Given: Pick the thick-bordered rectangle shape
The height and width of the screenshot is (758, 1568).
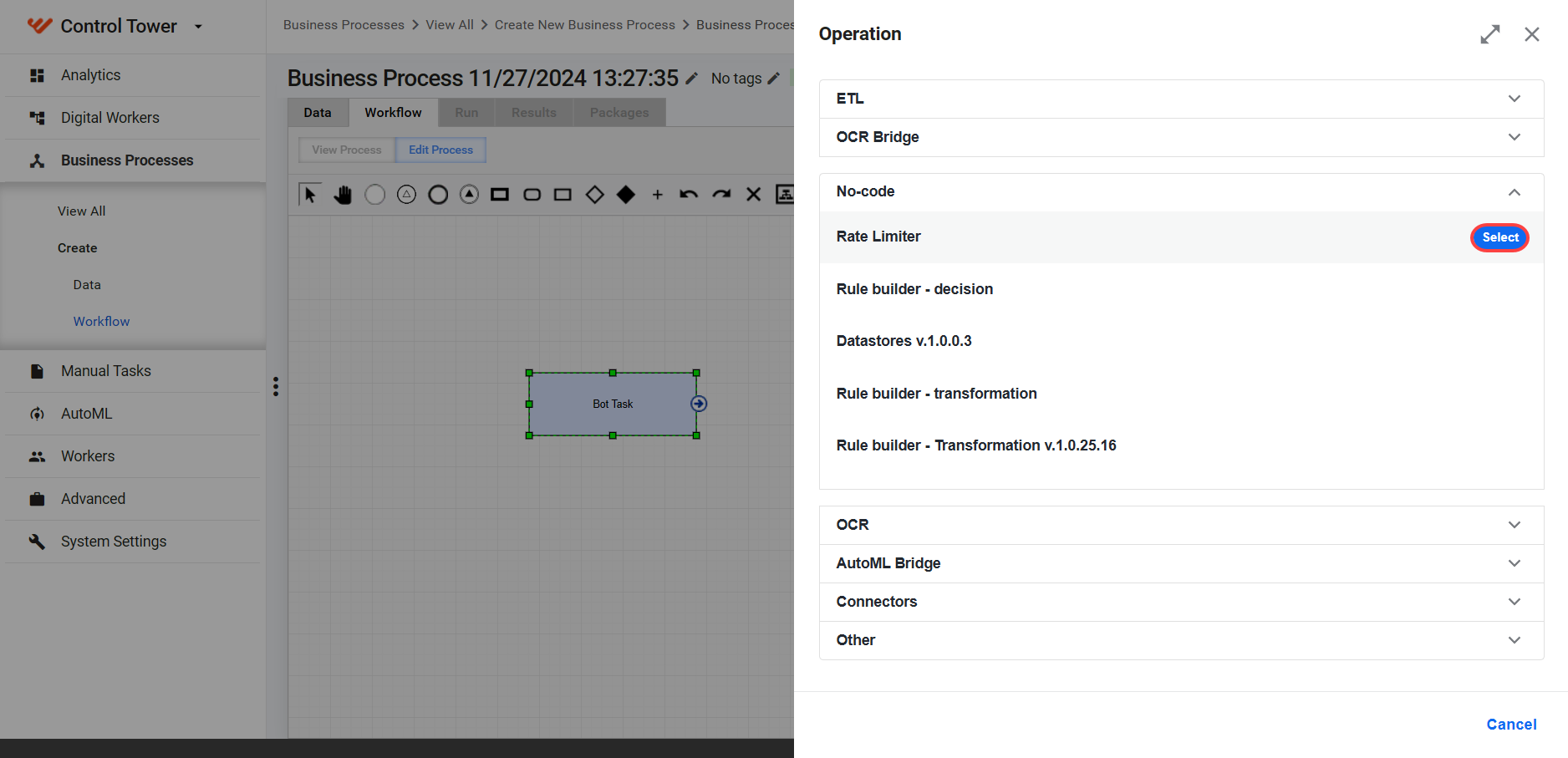Looking at the screenshot, I should 500,195.
